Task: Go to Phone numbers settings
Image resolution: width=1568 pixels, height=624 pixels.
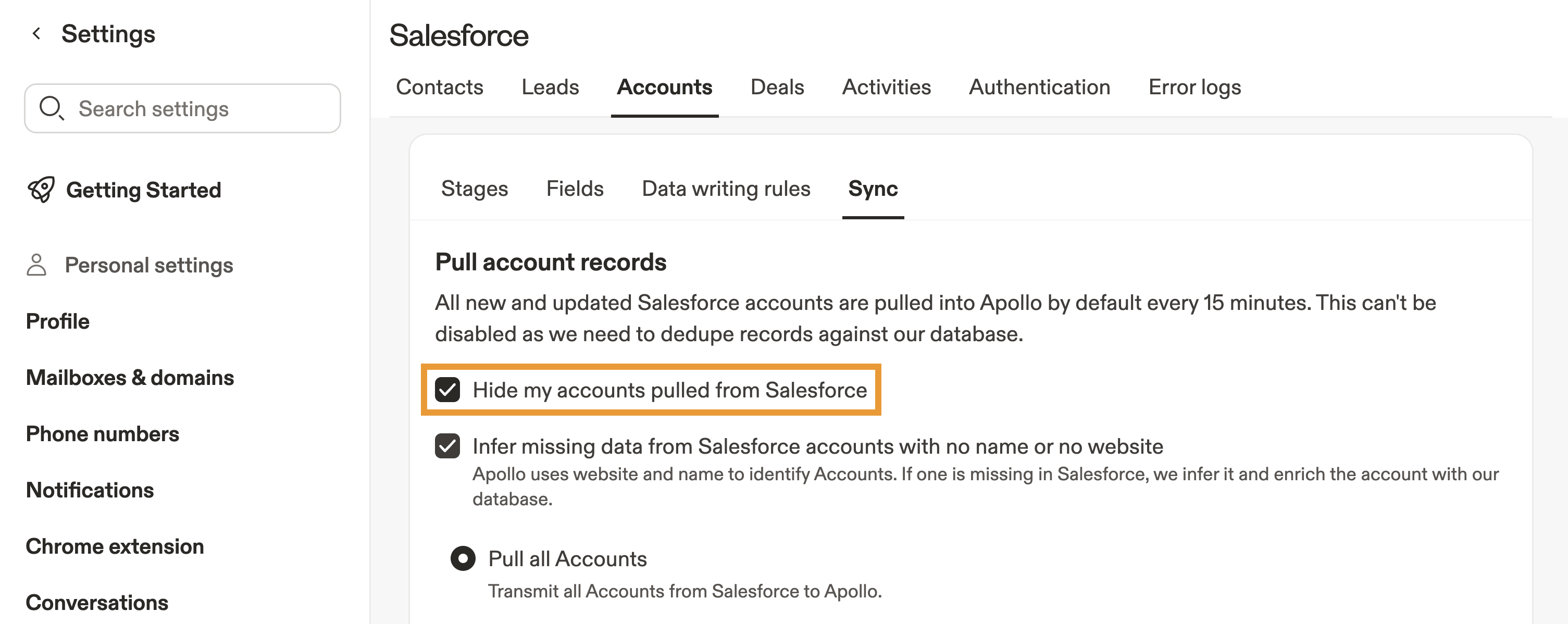Action: [x=102, y=433]
